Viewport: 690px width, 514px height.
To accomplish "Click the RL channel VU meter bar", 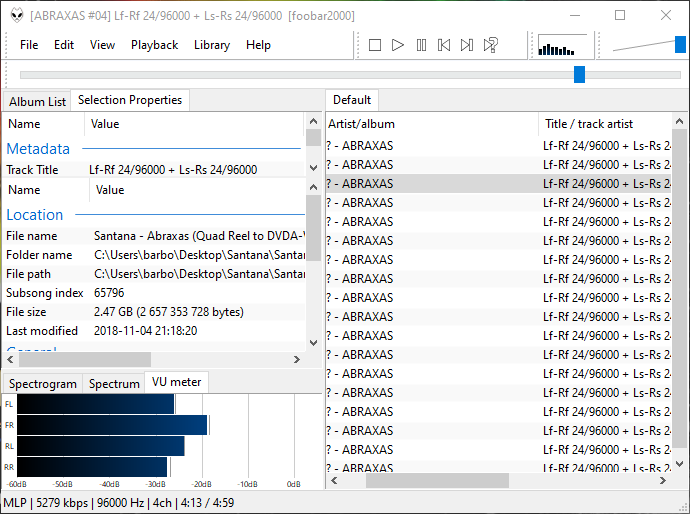I will [100, 446].
